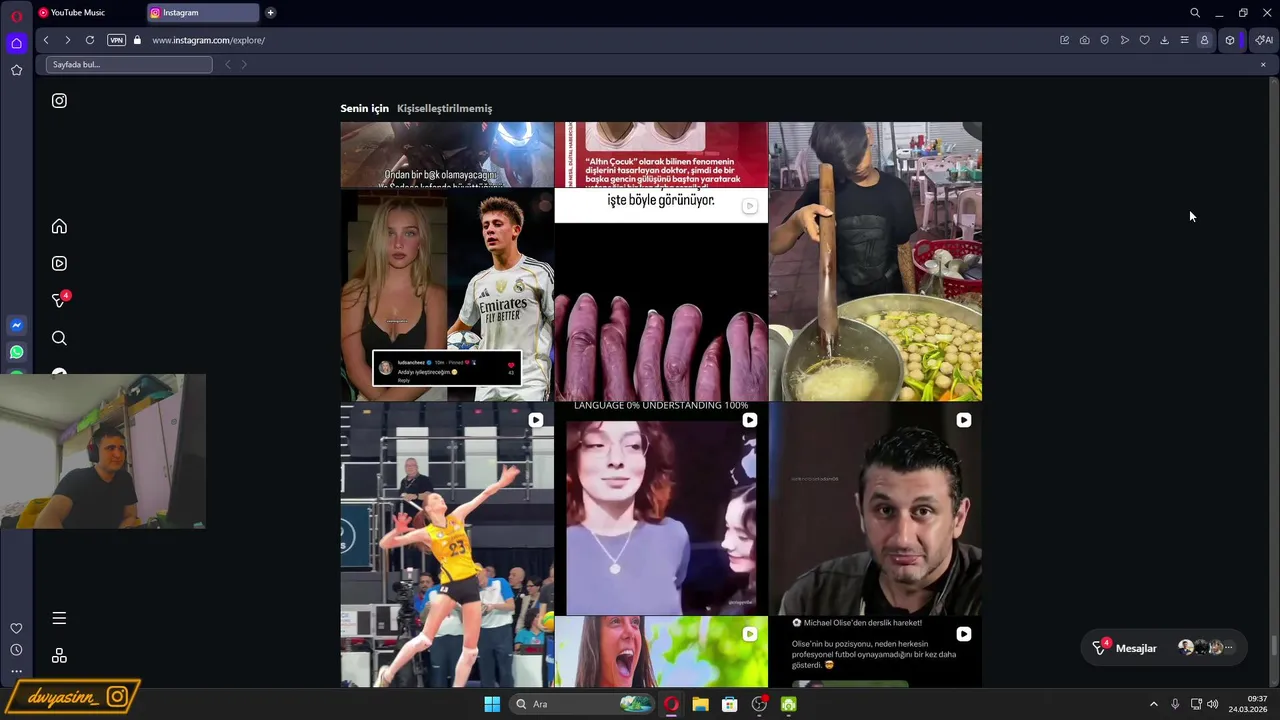
Task: Open a new browser tab
Action: coord(270,13)
